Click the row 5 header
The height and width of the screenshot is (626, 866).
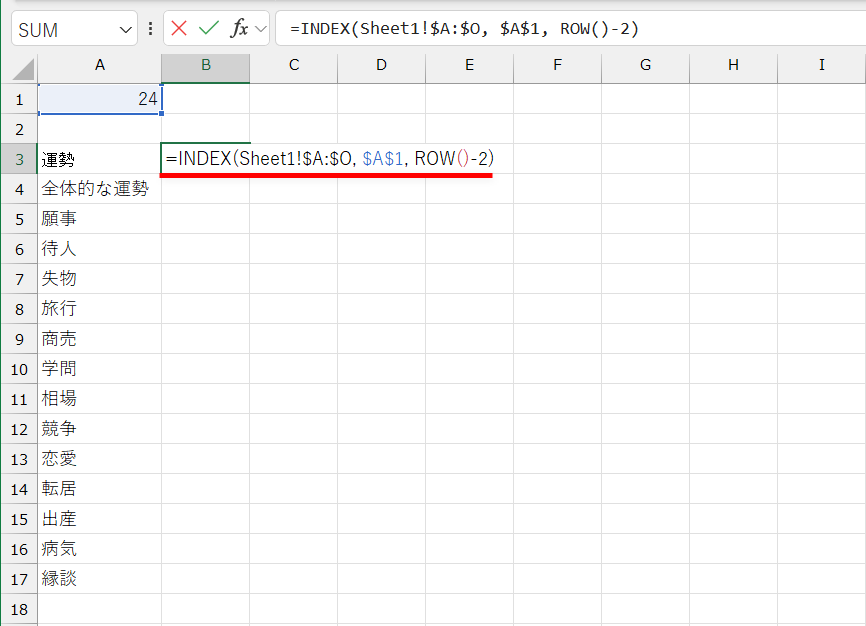click(19, 218)
